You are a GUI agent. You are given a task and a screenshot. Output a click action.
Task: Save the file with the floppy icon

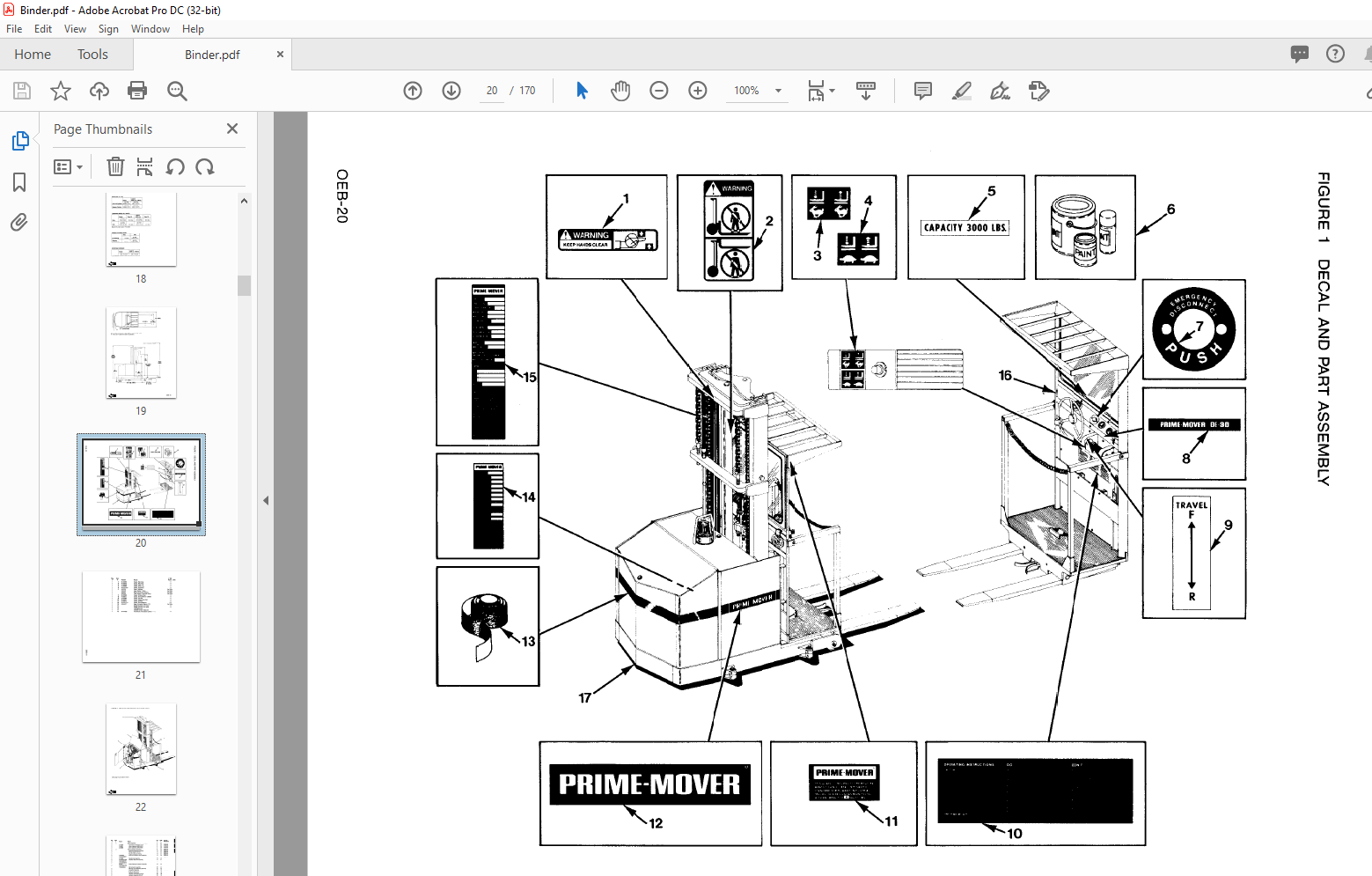click(x=22, y=91)
